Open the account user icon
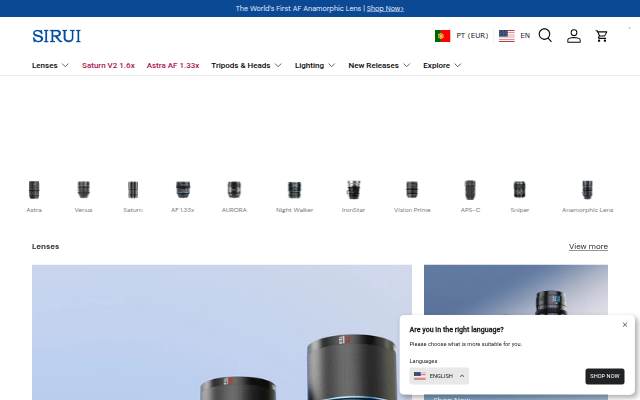The width and height of the screenshot is (640, 400). tap(573, 36)
